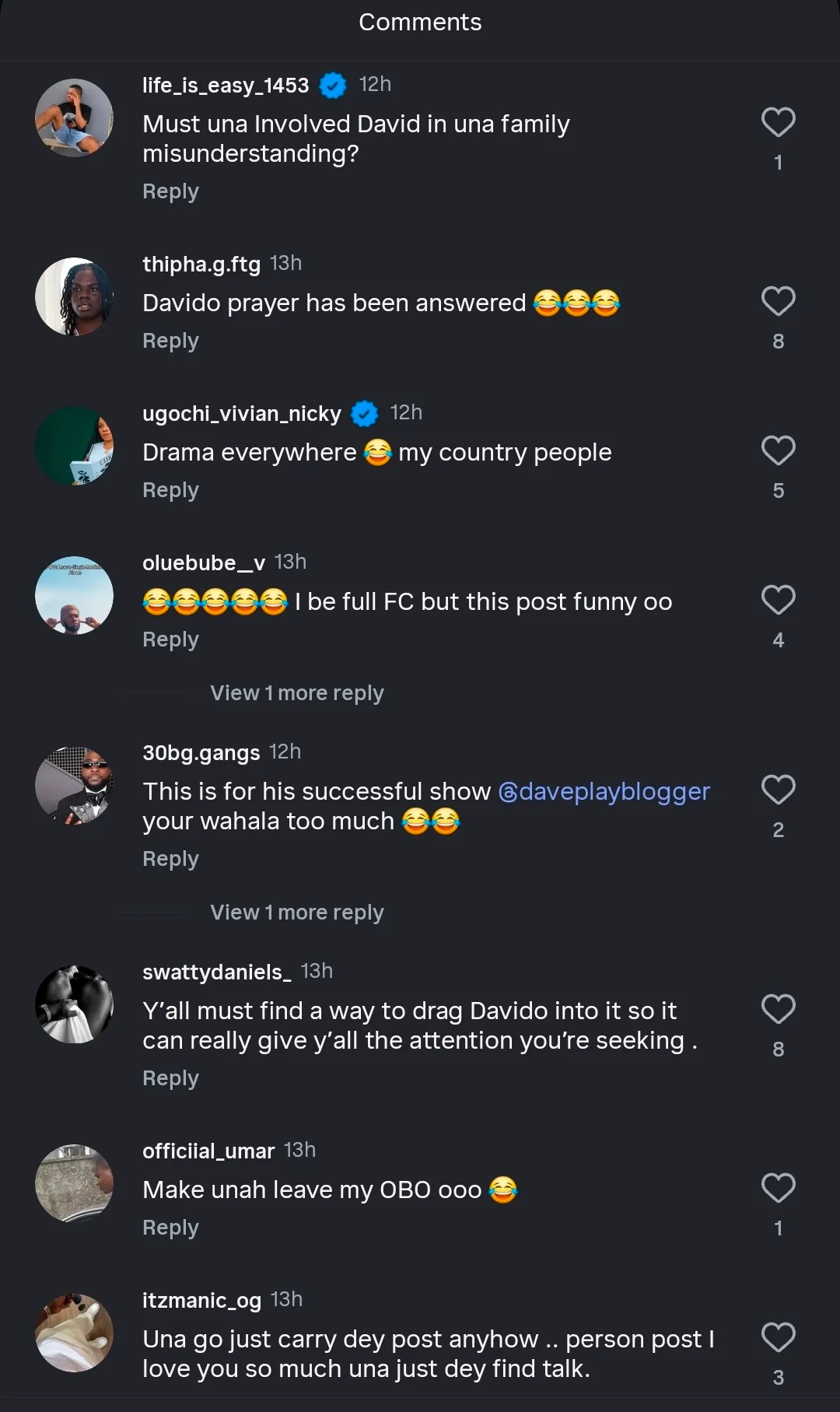Heart itzmanic_og's comment
Viewport: 840px width, 1412px height.
coord(778,1337)
